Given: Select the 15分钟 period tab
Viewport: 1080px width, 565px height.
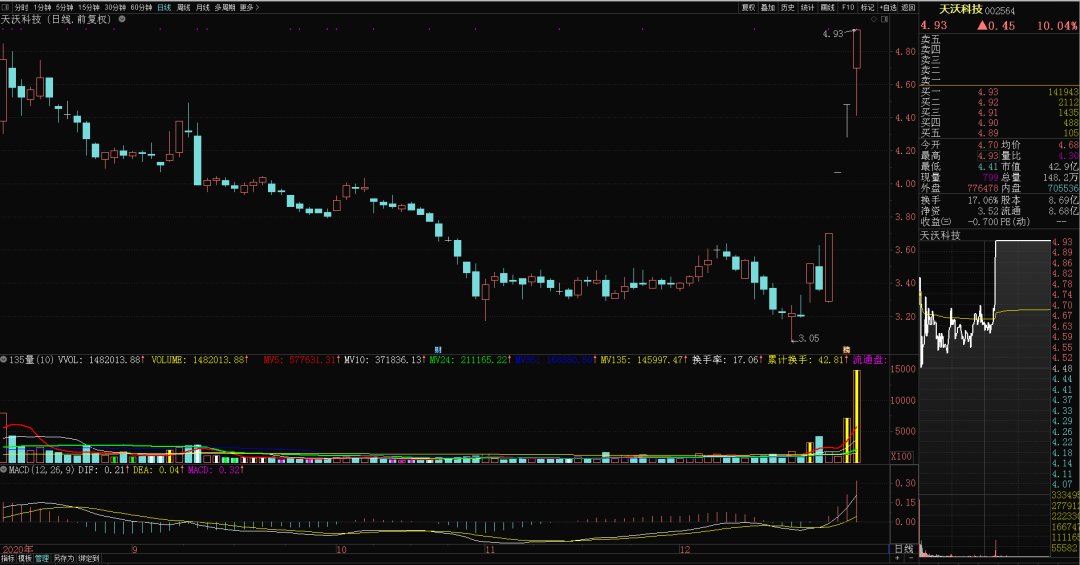Looking at the screenshot, I should [89, 8].
